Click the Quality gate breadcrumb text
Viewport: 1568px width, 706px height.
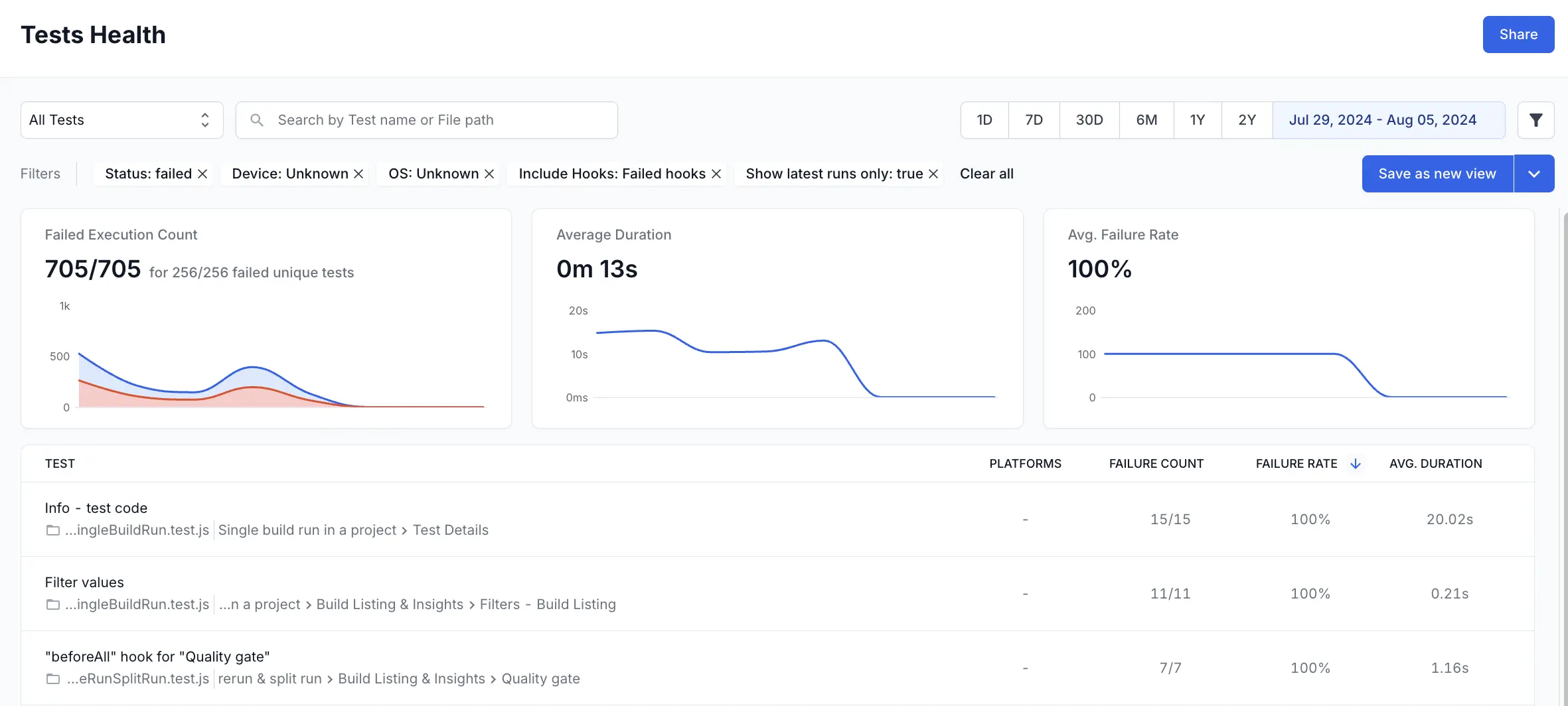point(540,679)
